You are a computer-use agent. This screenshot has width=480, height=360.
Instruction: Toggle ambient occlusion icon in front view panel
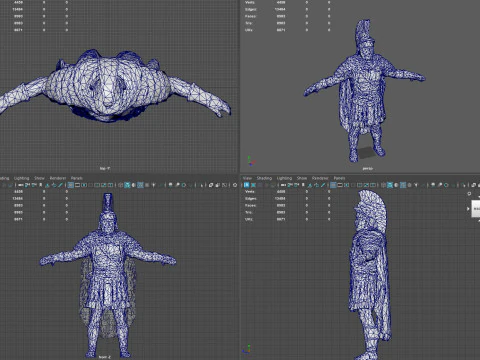(x=170, y=185)
